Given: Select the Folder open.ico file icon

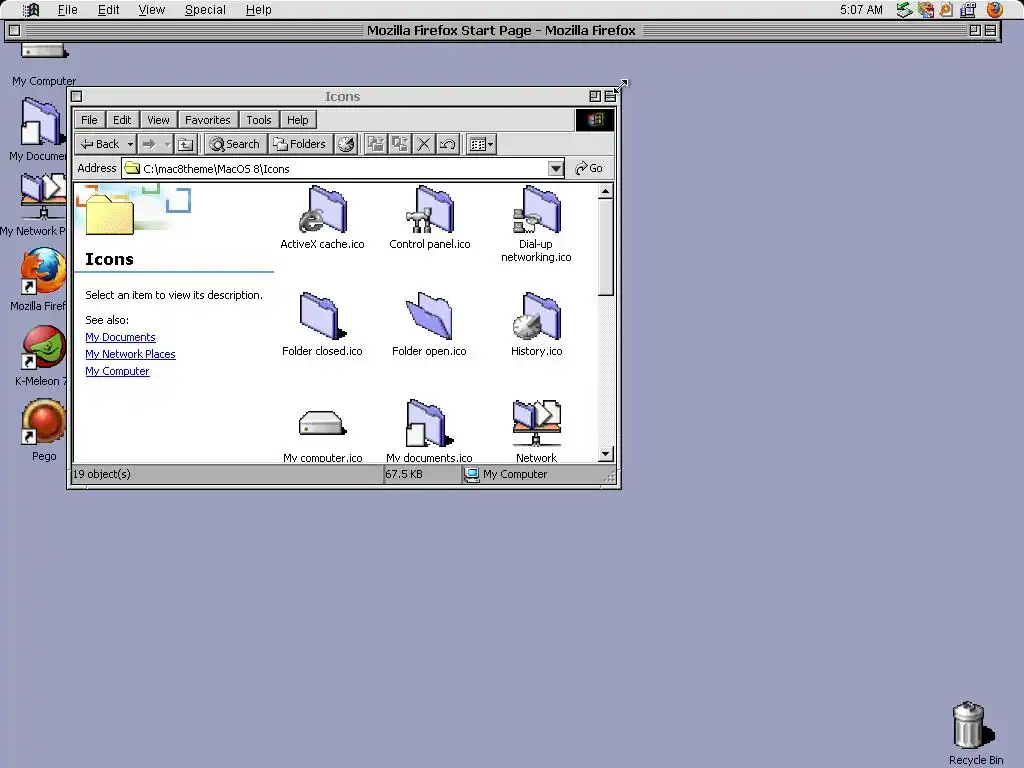Looking at the screenshot, I should pyautogui.click(x=430, y=316).
